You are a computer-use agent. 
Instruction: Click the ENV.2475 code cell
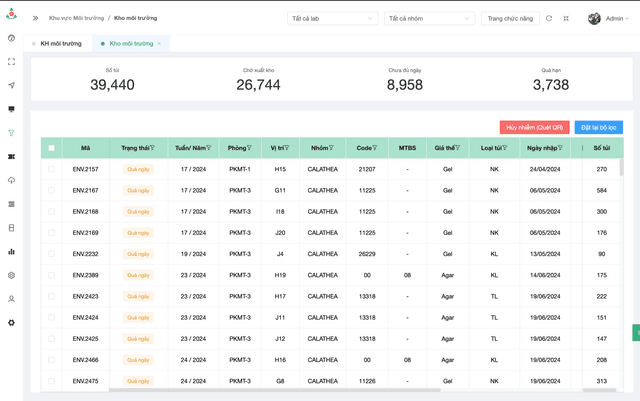(x=85, y=381)
